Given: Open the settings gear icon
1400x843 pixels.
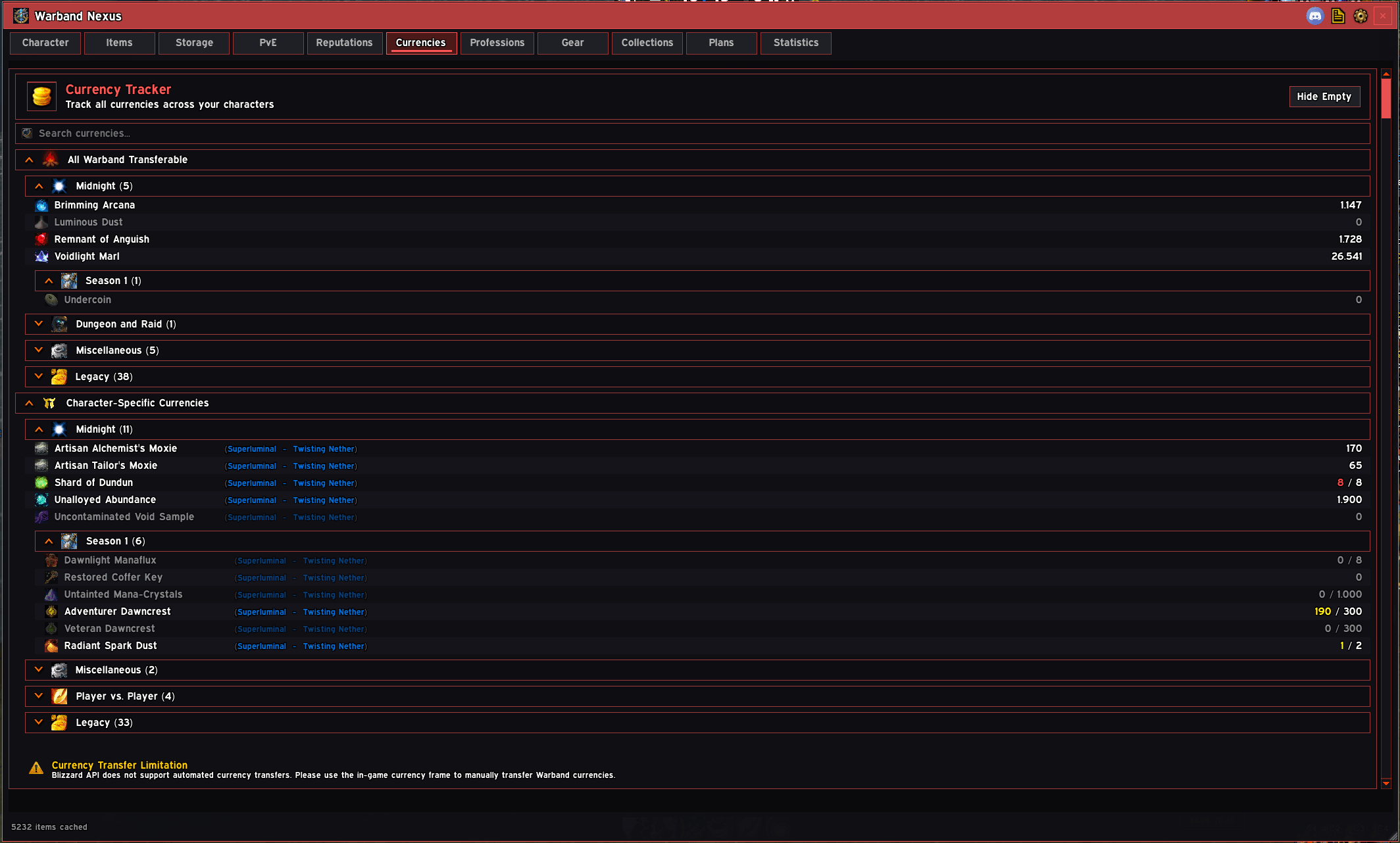Looking at the screenshot, I should [1361, 16].
